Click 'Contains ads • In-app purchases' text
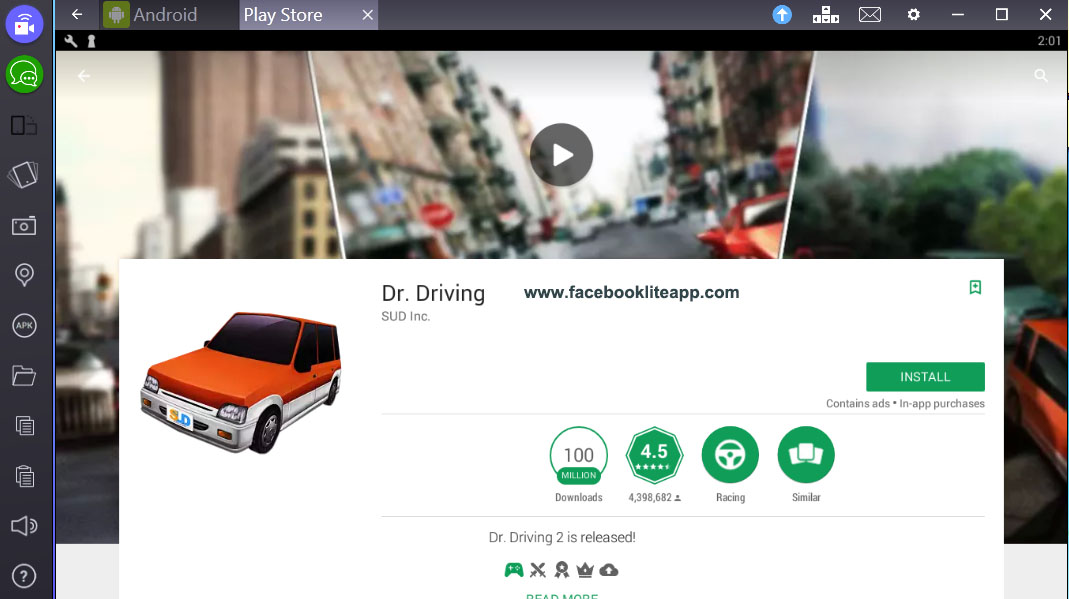The image size is (1069, 599). click(905, 403)
